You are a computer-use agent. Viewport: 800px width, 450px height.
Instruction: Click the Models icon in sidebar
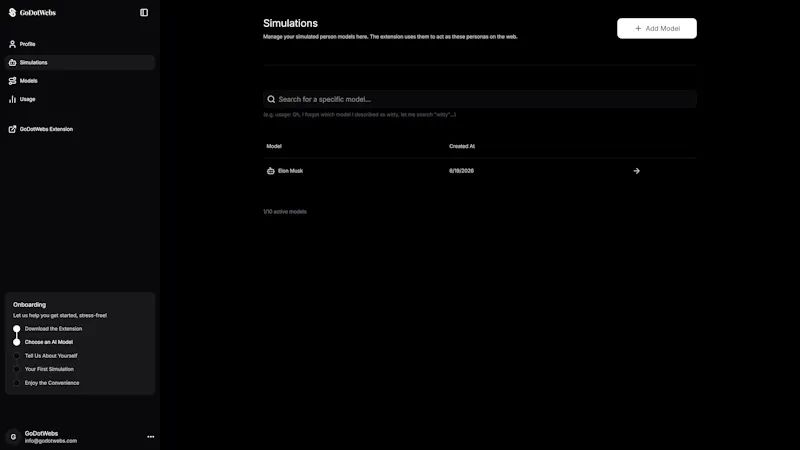tap(12, 81)
